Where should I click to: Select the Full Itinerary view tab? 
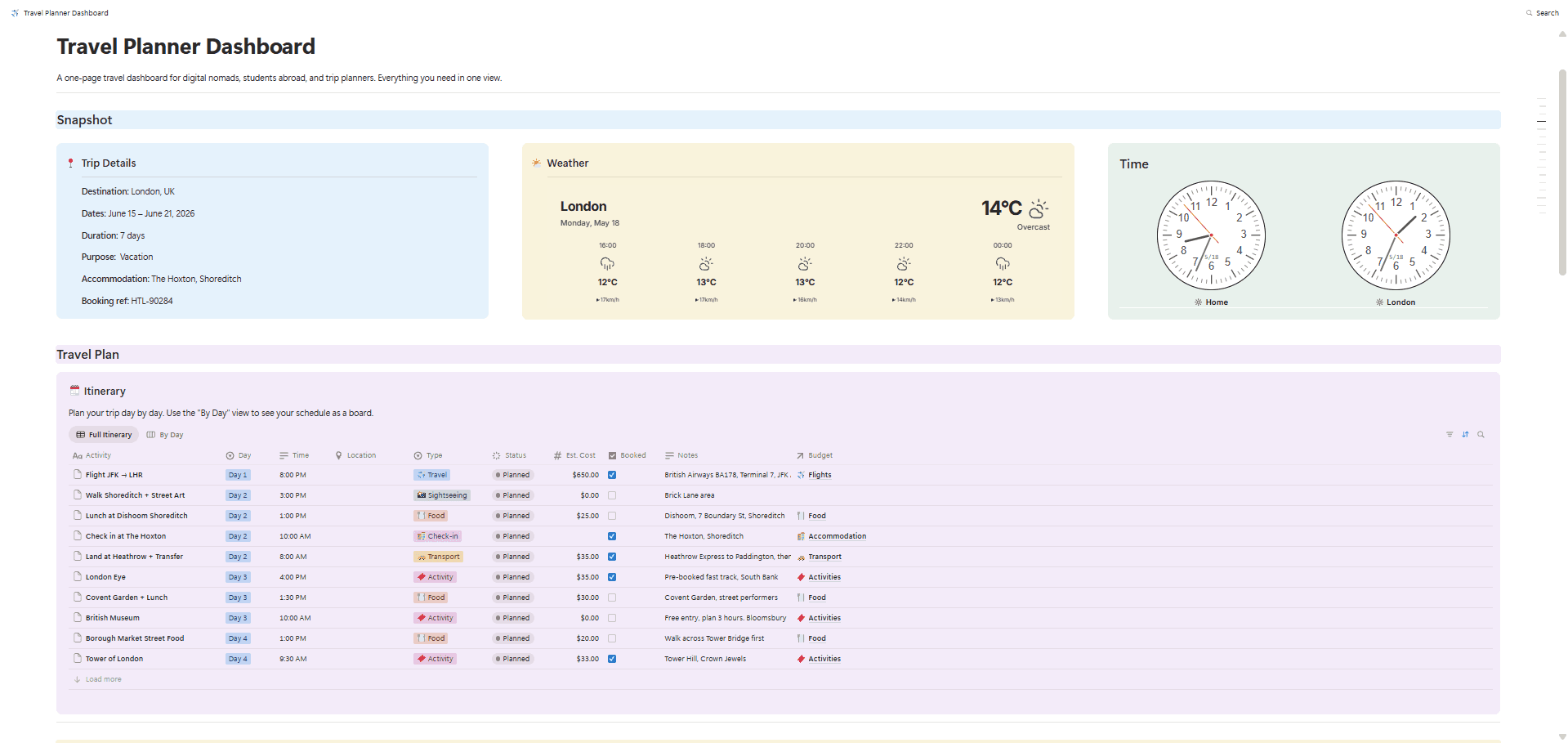(104, 435)
